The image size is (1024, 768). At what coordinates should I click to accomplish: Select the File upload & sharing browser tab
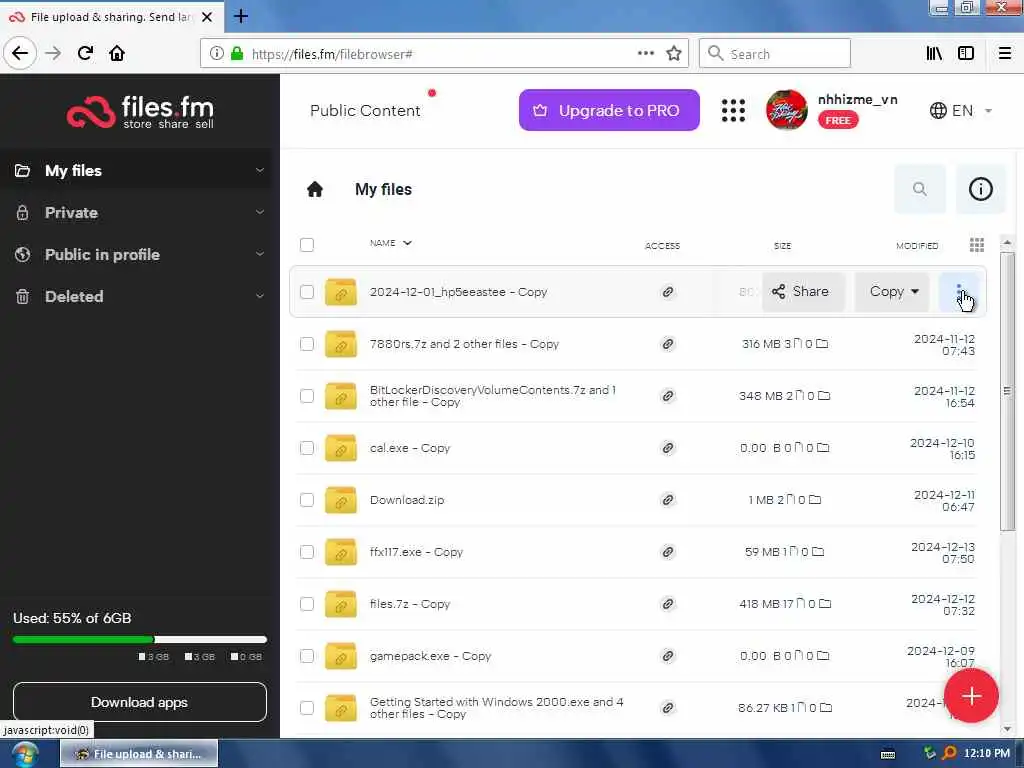pyautogui.click(x=111, y=17)
